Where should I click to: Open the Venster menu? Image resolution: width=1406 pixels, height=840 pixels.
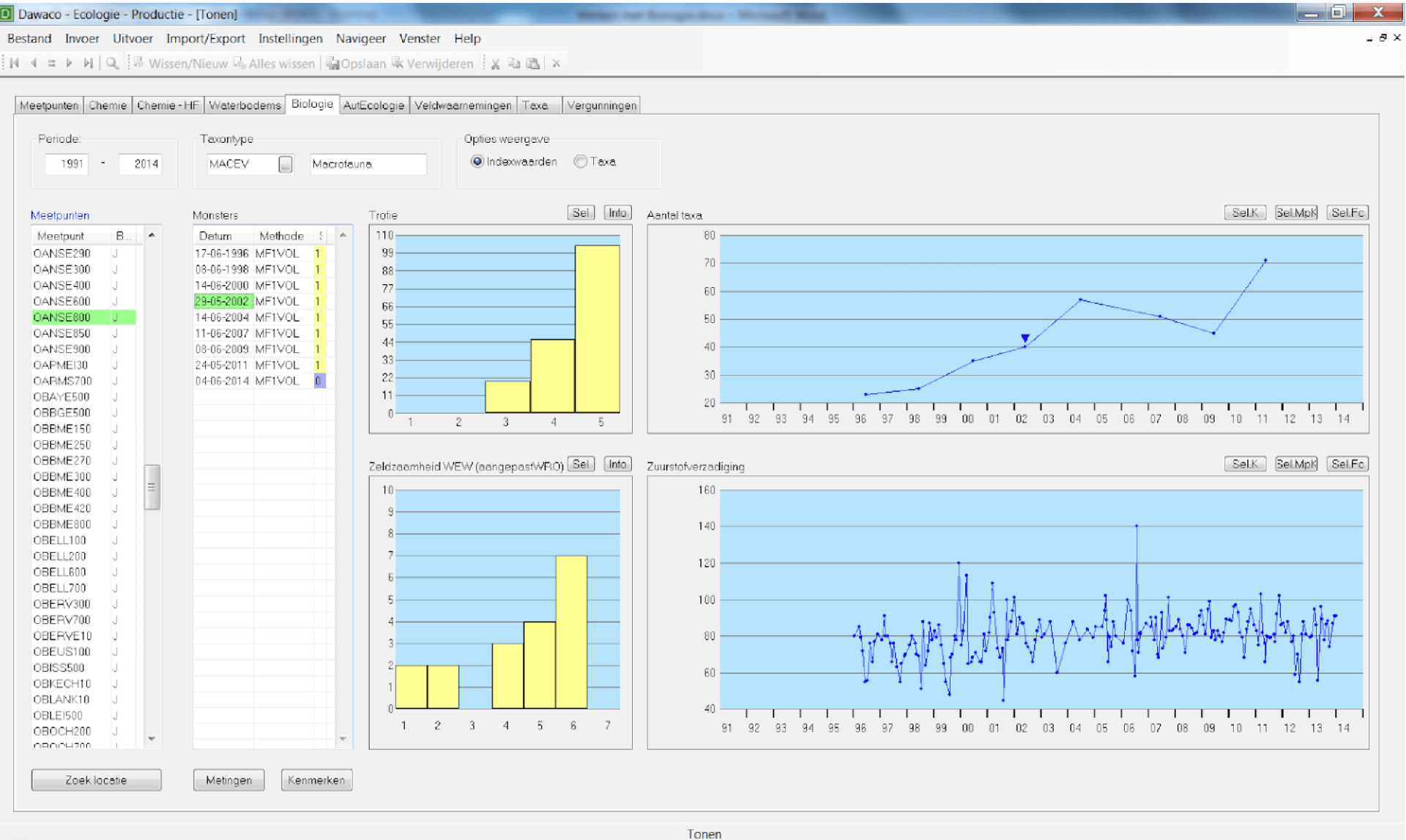click(420, 39)
